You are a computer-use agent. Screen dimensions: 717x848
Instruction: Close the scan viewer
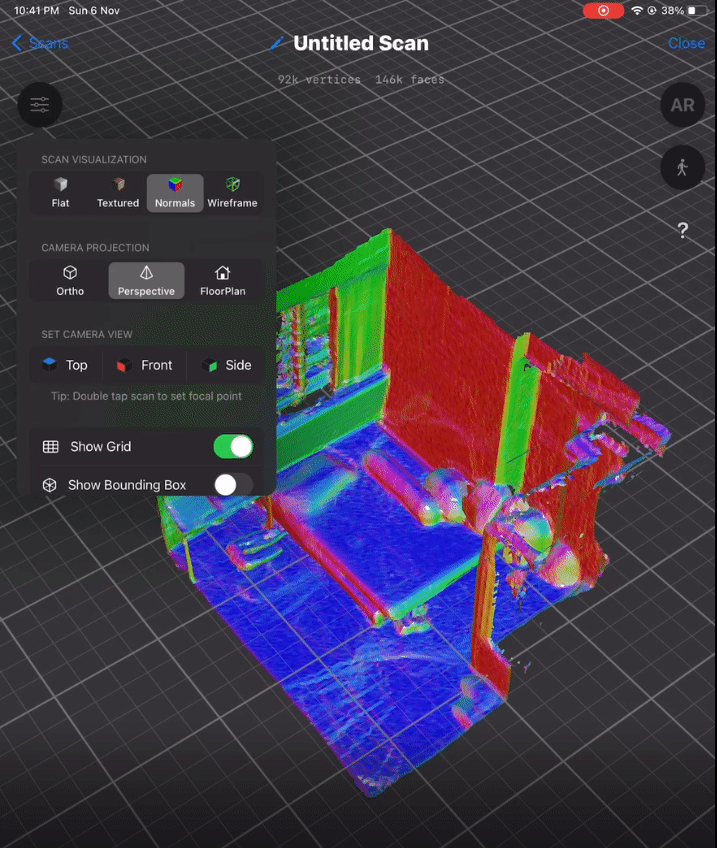coord(686,43)
